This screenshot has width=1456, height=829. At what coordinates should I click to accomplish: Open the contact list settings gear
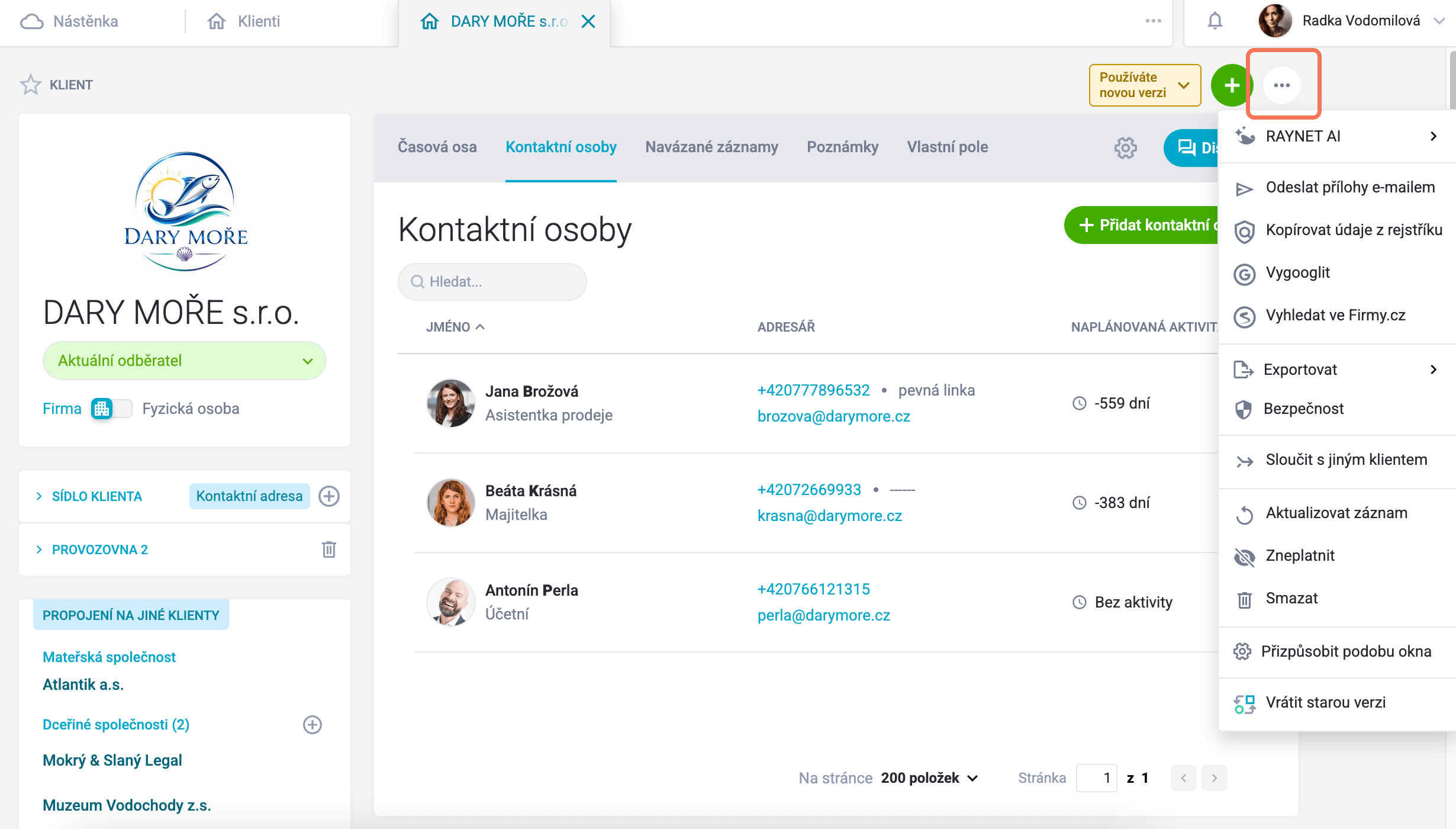click(1125, 147)
